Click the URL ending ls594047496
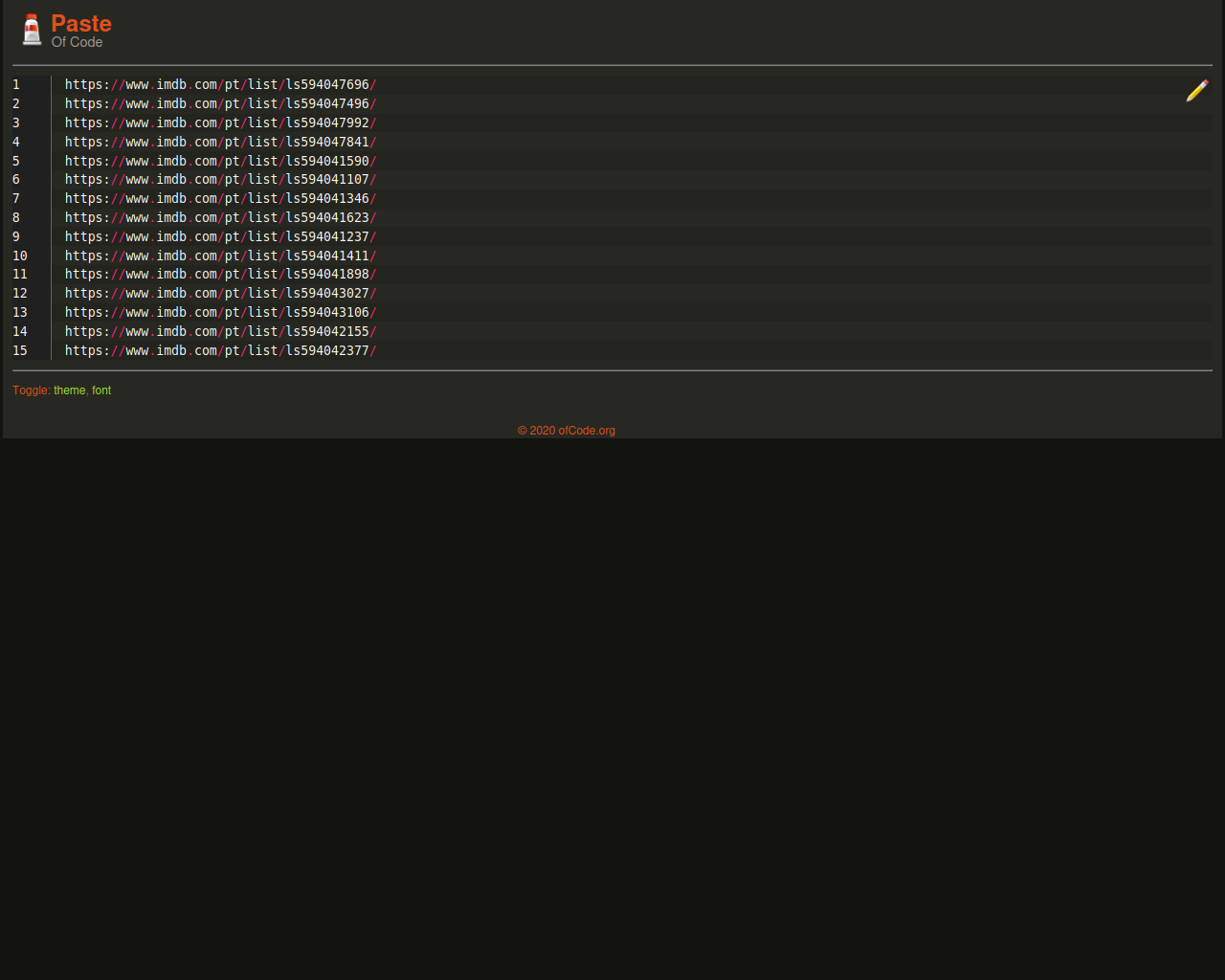 coord(221,104)
